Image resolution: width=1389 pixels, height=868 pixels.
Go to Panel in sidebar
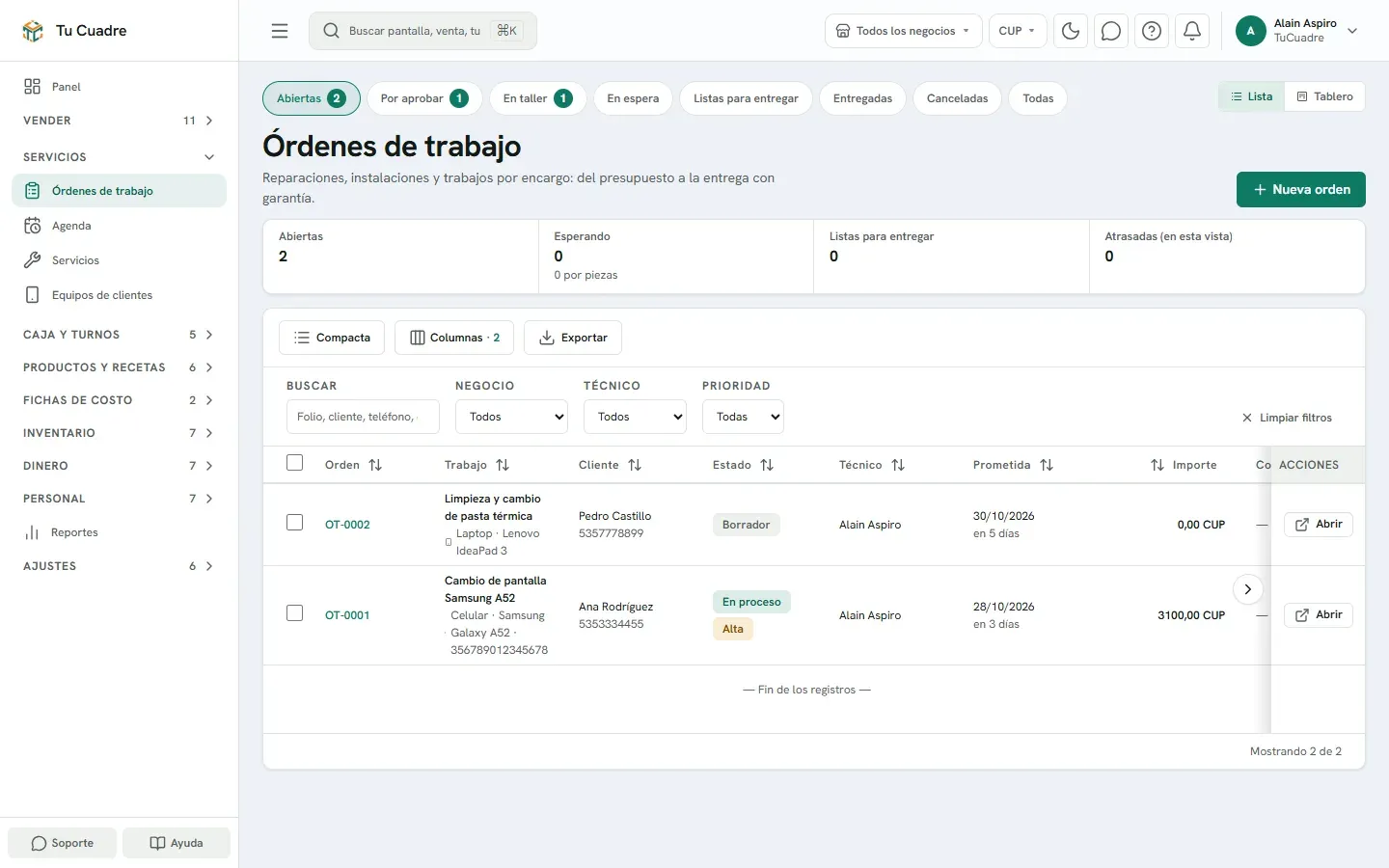[x=119, y=87]
